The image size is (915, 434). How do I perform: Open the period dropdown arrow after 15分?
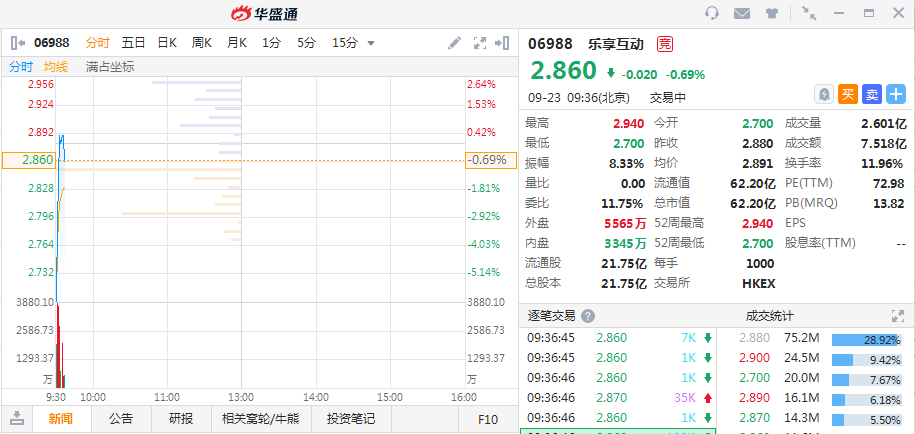(371, 43)
